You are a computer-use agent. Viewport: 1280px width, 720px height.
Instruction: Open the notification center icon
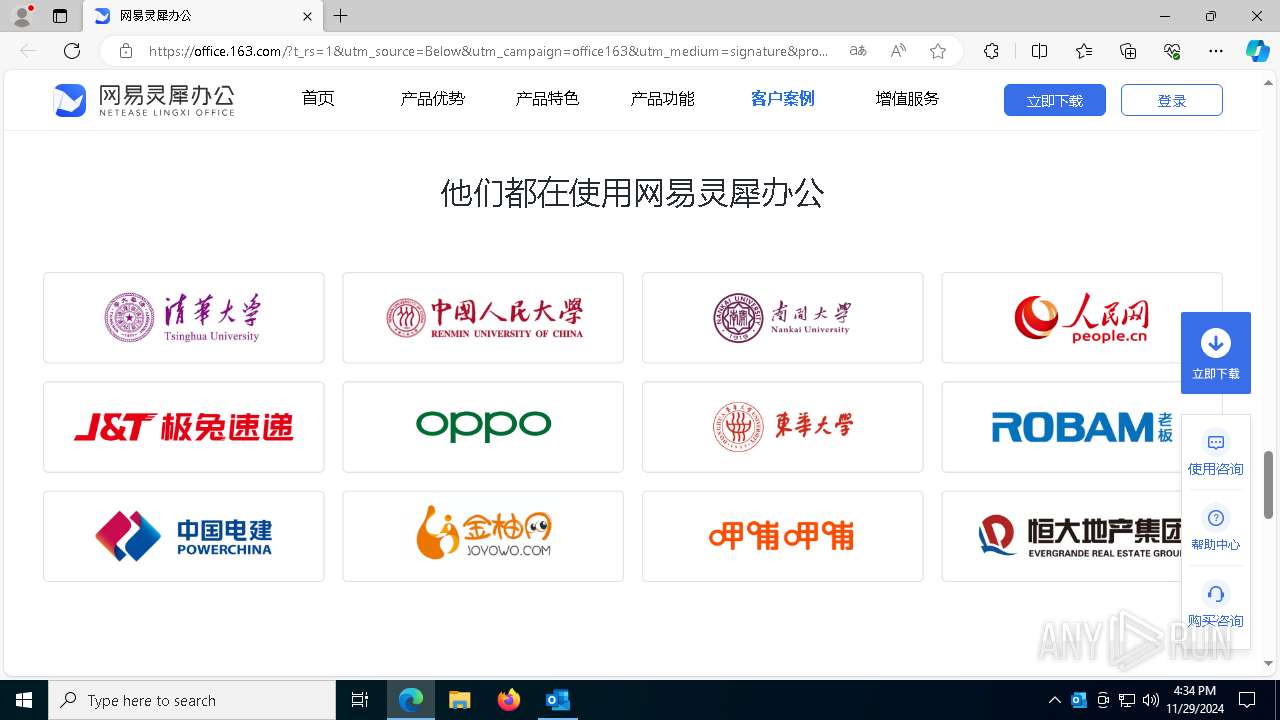(1247, 700)
